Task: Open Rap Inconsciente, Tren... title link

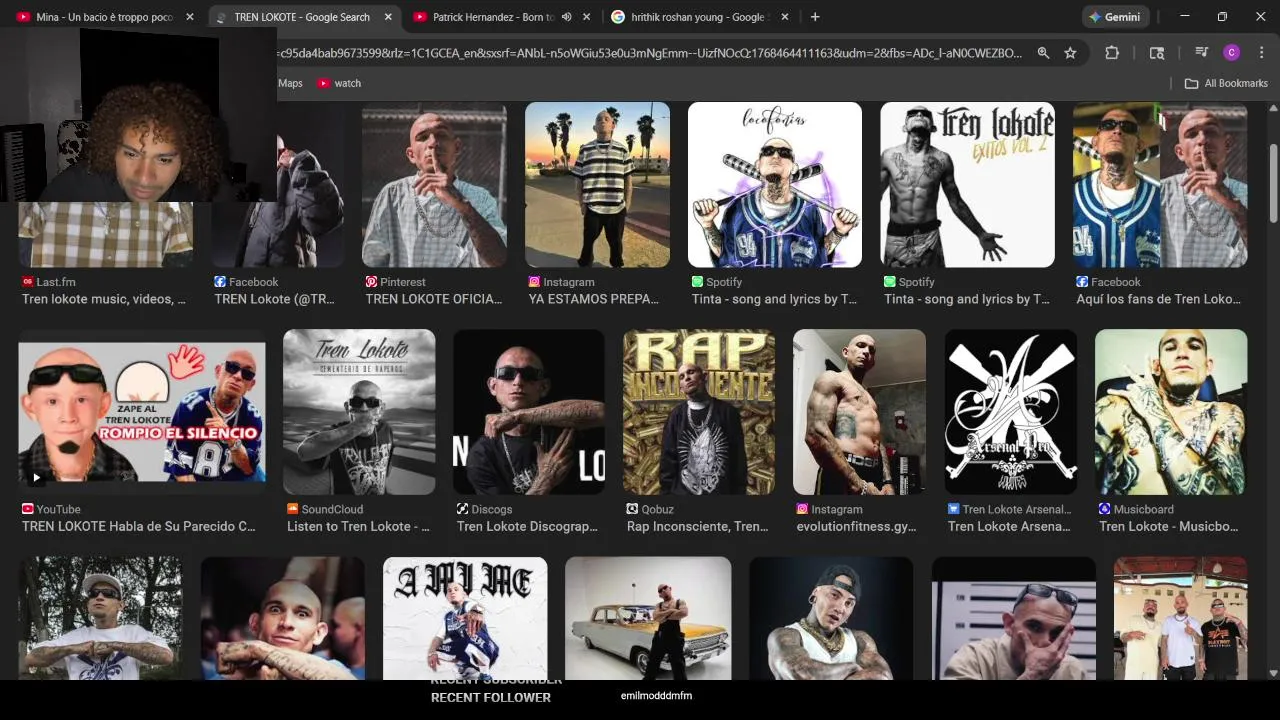Action: click(x=697, y=526)
